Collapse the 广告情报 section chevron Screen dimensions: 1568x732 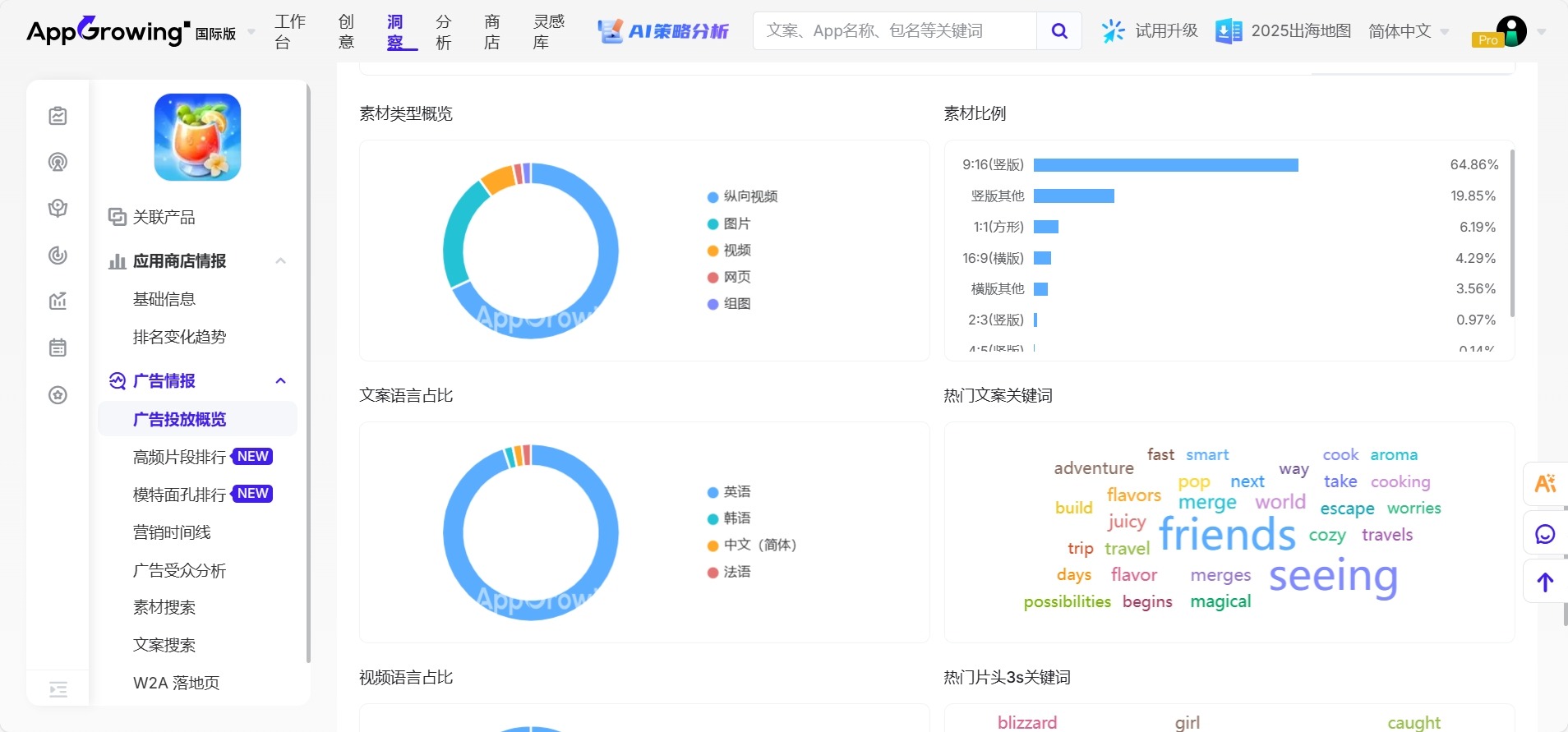tap(280, 381)
